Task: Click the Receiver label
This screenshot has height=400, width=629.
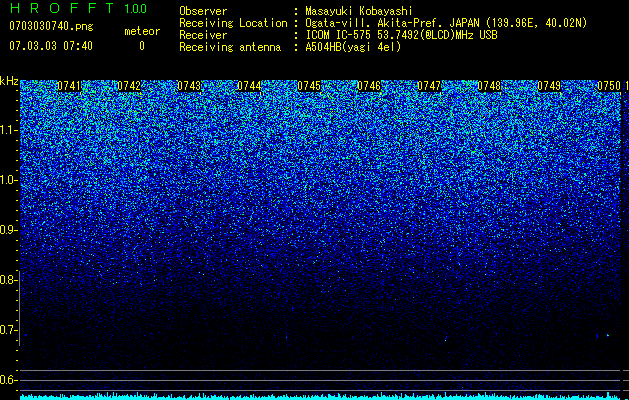Action: [x=203, y=35]
